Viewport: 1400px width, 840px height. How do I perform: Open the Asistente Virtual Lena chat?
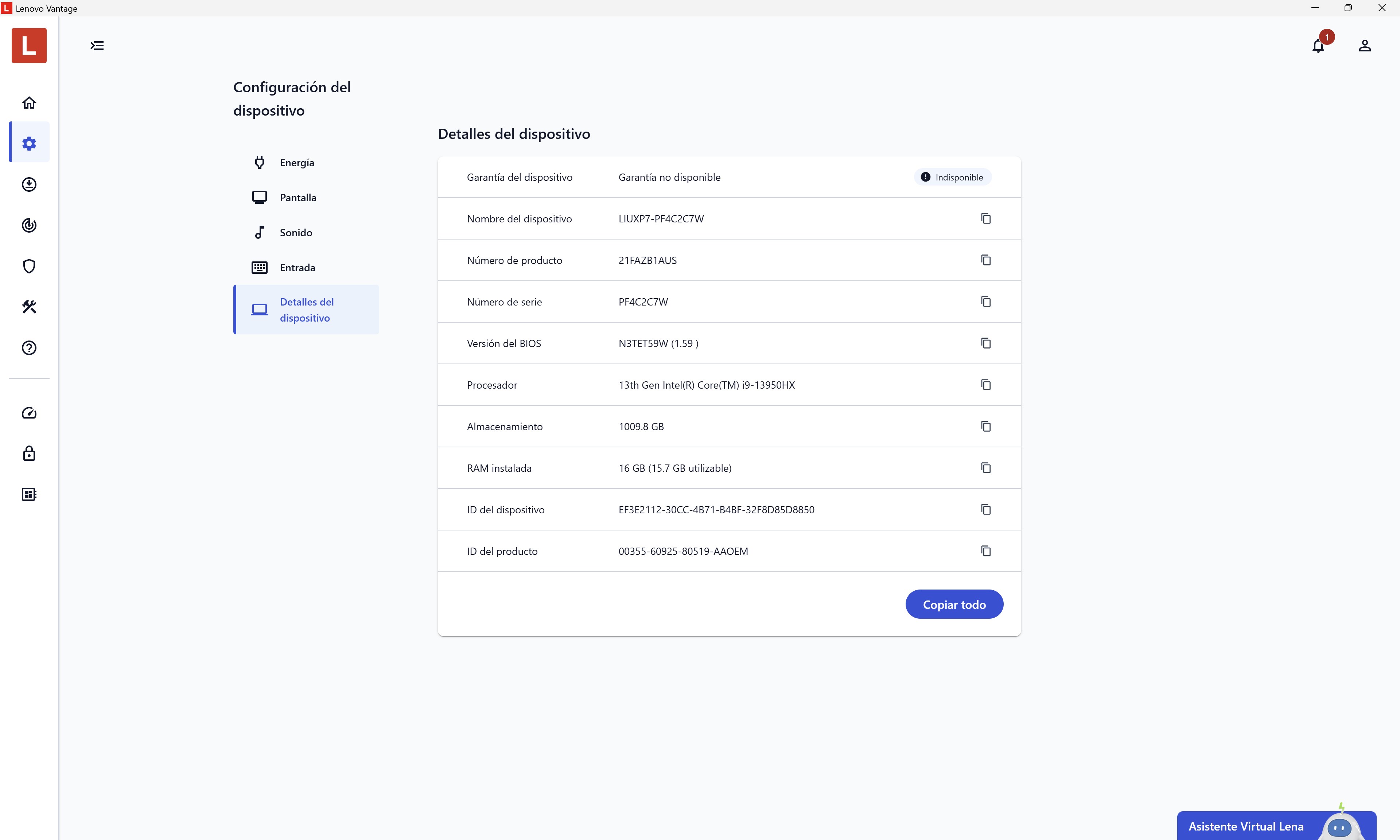point(1277,826)
